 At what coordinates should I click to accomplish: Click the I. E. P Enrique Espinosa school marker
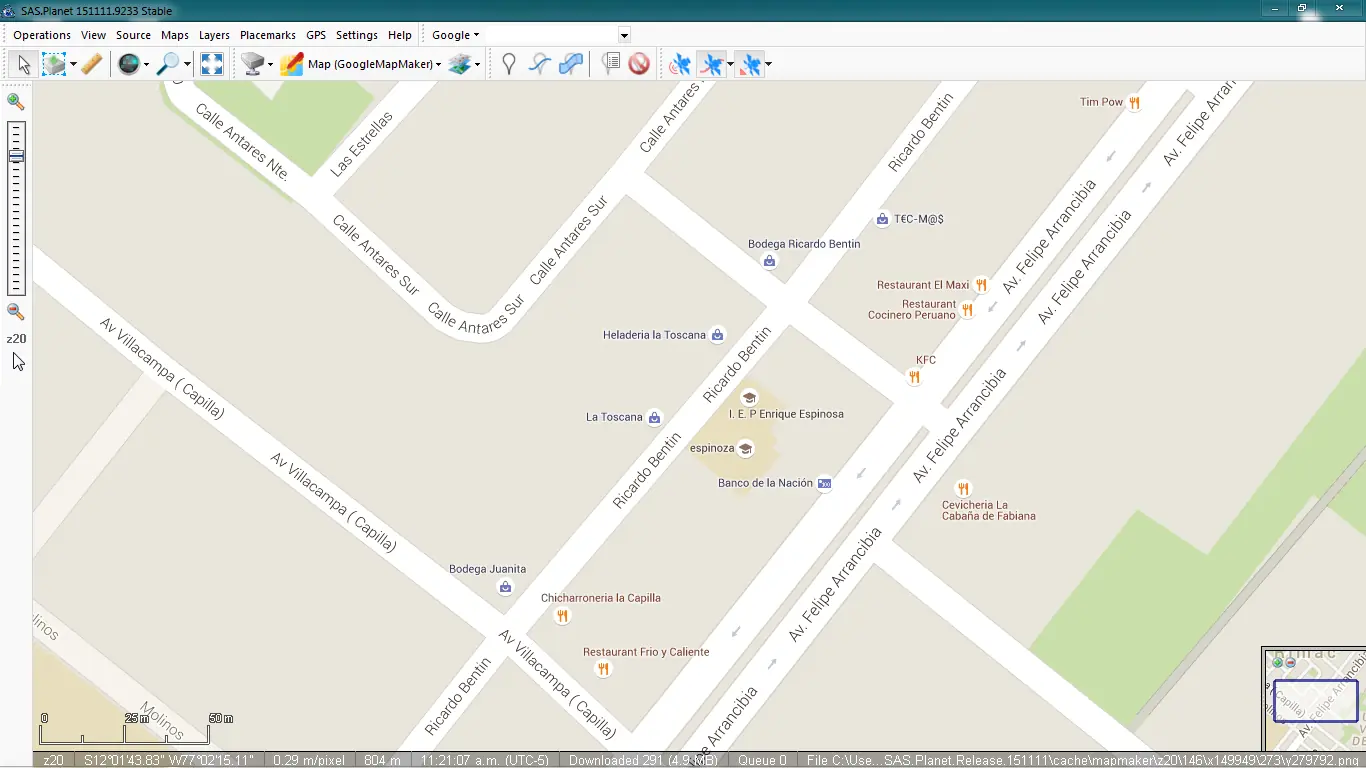[749, 398]
